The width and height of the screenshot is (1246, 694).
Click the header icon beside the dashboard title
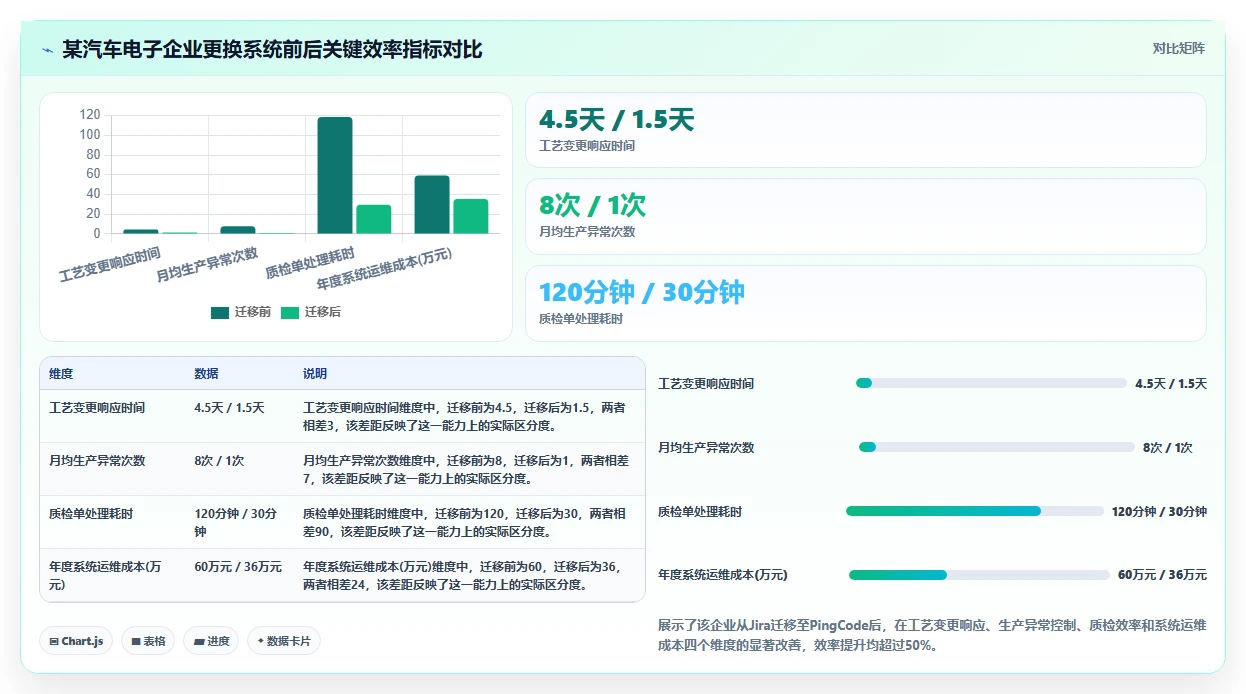(x=47, y=49)
